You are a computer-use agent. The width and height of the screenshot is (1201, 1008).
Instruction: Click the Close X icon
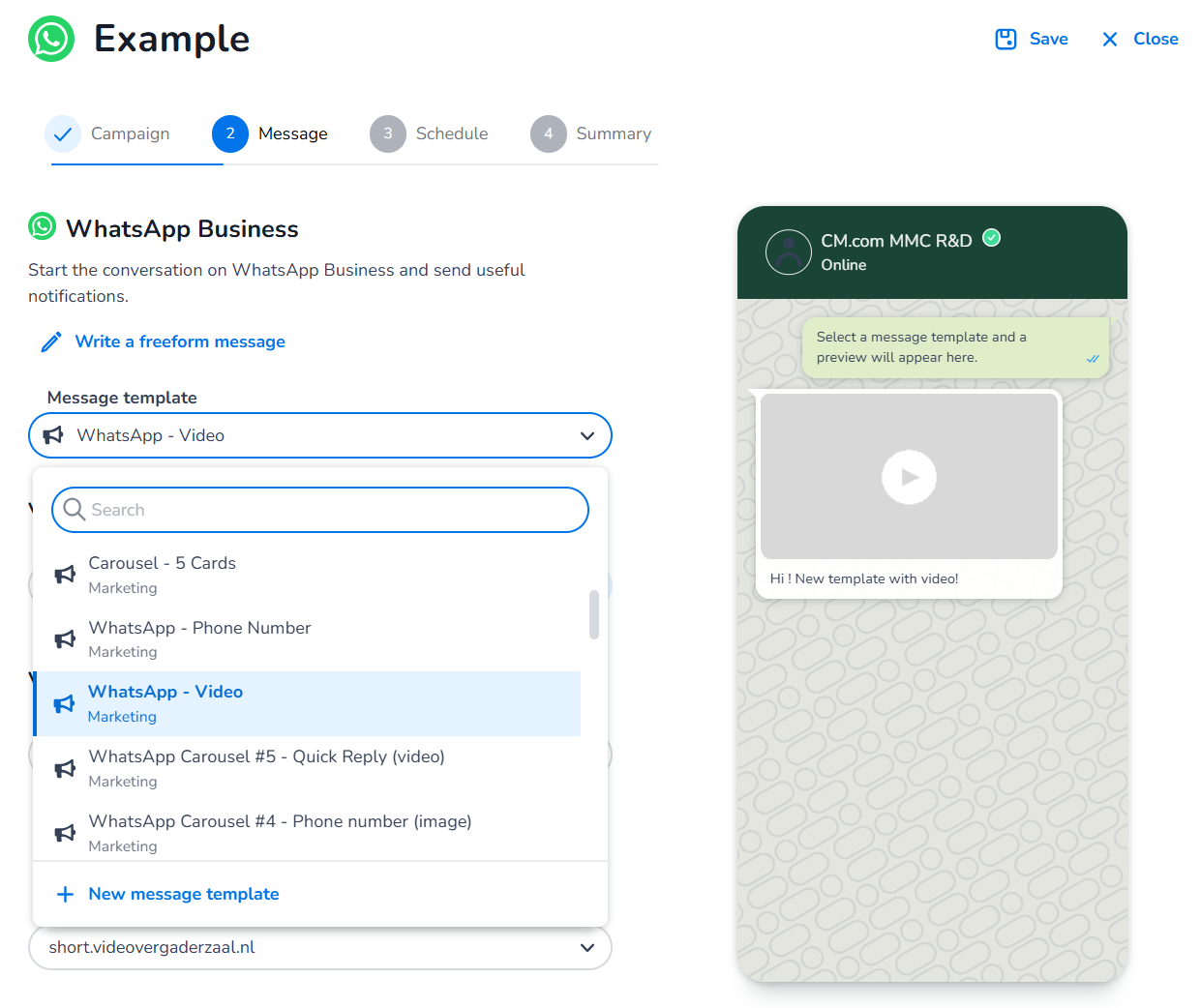pyautogui.click(x=1110, y=39)
